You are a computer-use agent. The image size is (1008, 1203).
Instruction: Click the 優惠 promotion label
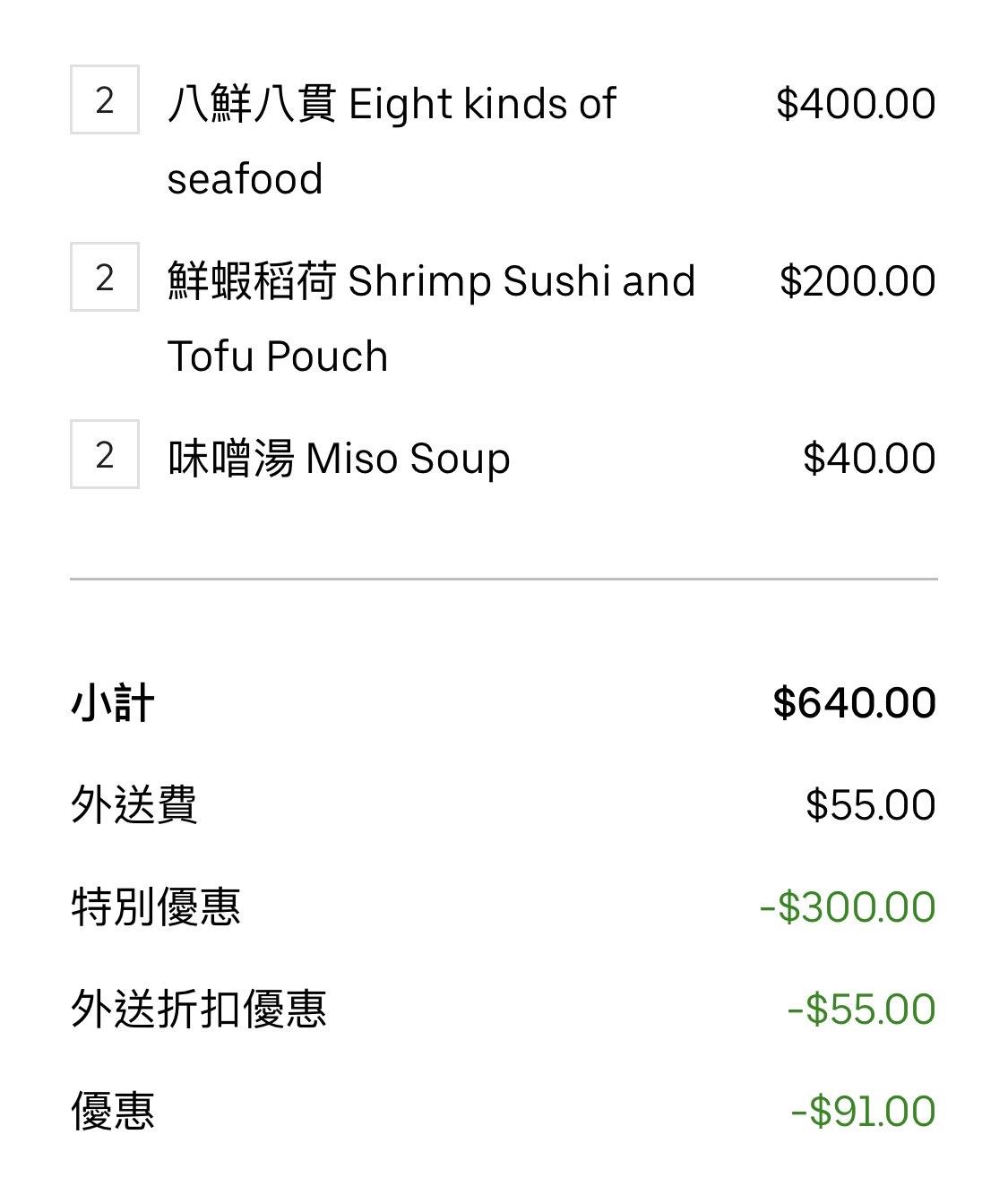click(x=113, y=1111)
